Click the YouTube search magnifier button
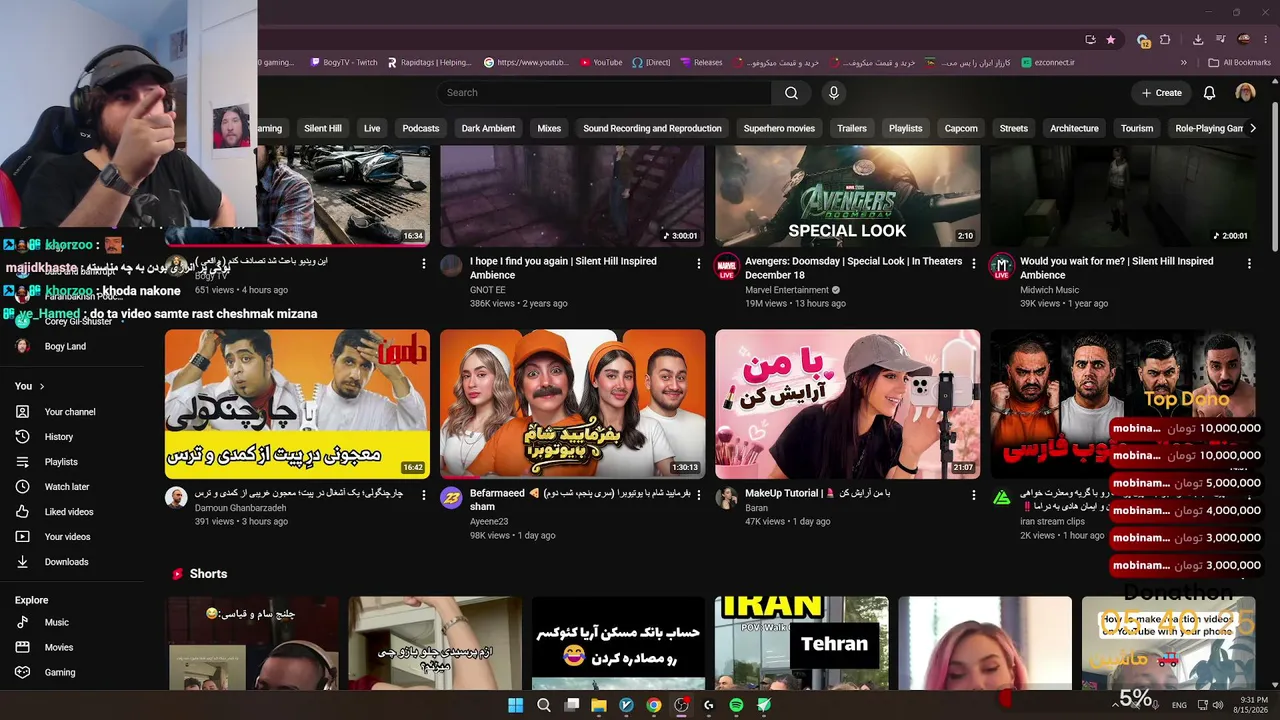This screenshot has width=1280, height=720. [x=791, y=93]
